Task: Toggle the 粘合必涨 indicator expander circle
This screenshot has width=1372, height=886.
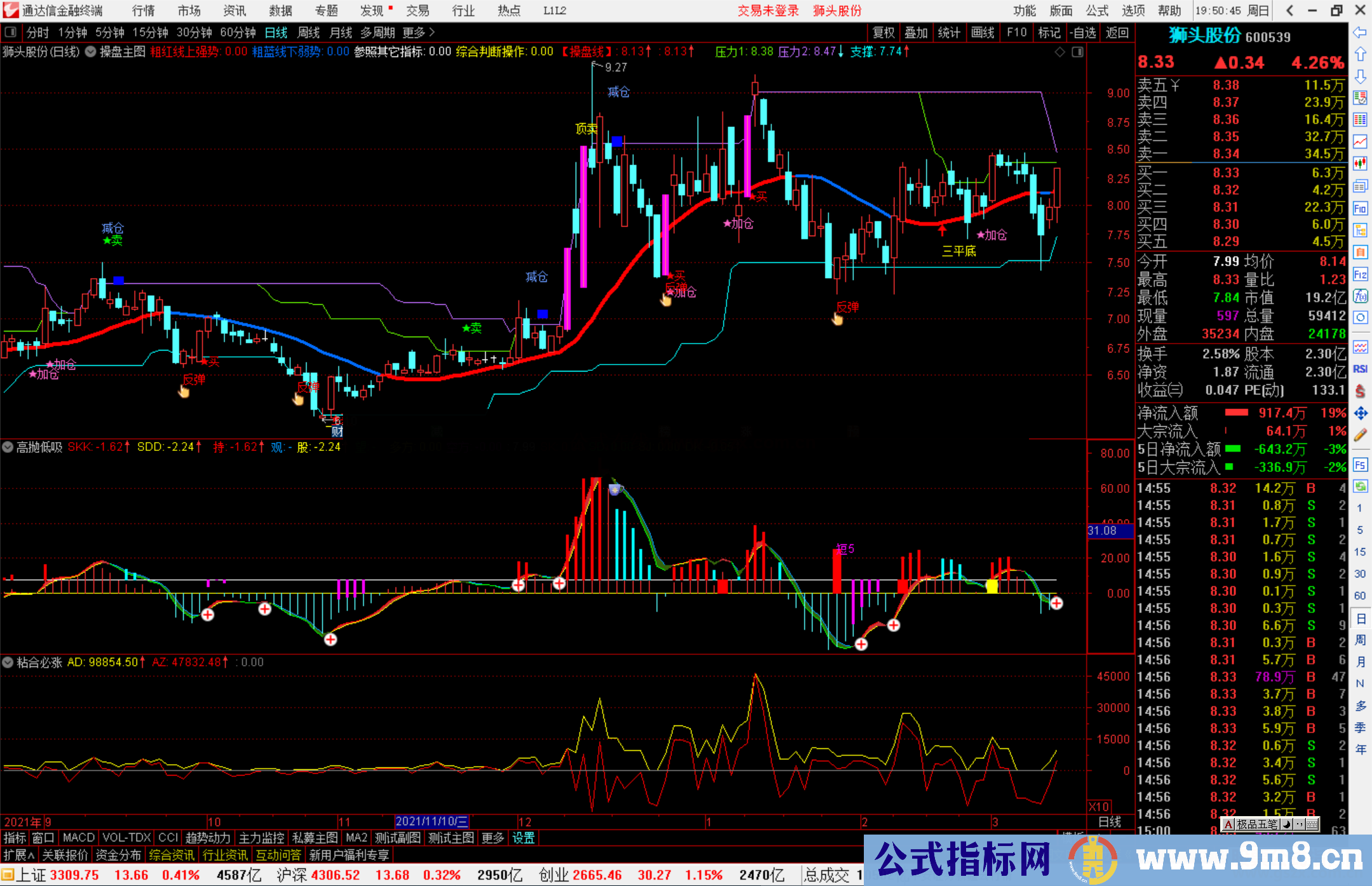Action: (x=8, y=662)
